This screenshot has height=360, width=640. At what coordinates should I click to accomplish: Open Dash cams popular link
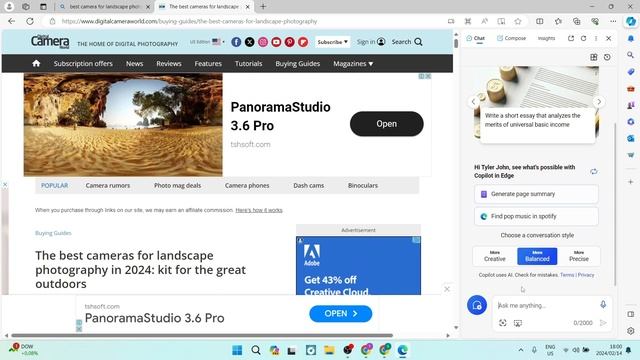coord(309,185)
